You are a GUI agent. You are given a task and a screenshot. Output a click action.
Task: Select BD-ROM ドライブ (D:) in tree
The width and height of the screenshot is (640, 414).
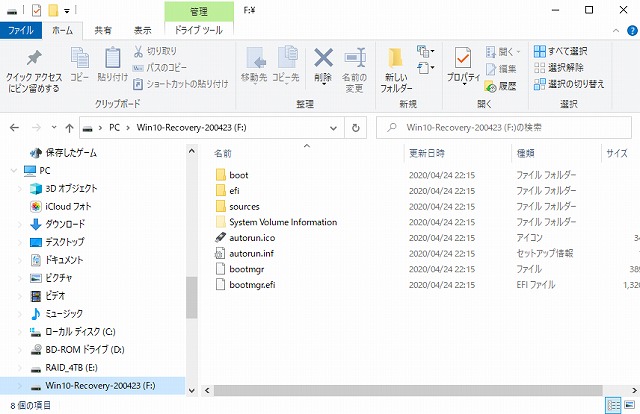click(x=78, y=350)
